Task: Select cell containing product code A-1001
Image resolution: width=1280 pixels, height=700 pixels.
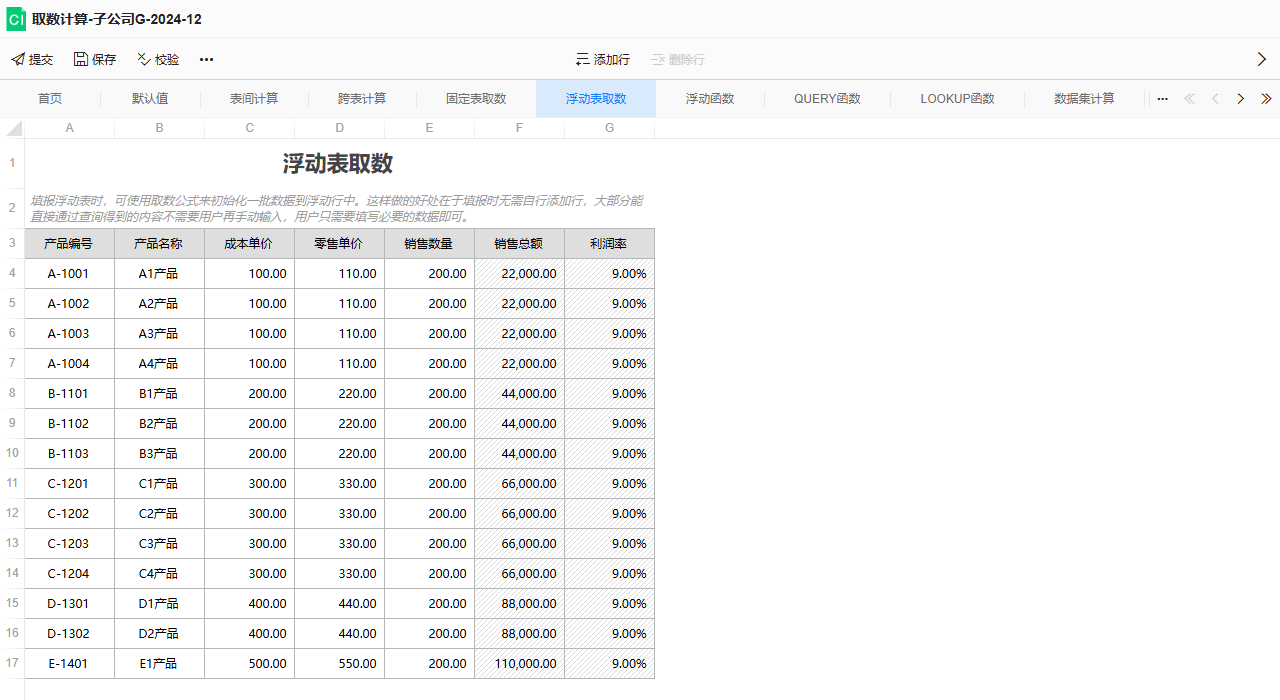Action: (68, 273)
